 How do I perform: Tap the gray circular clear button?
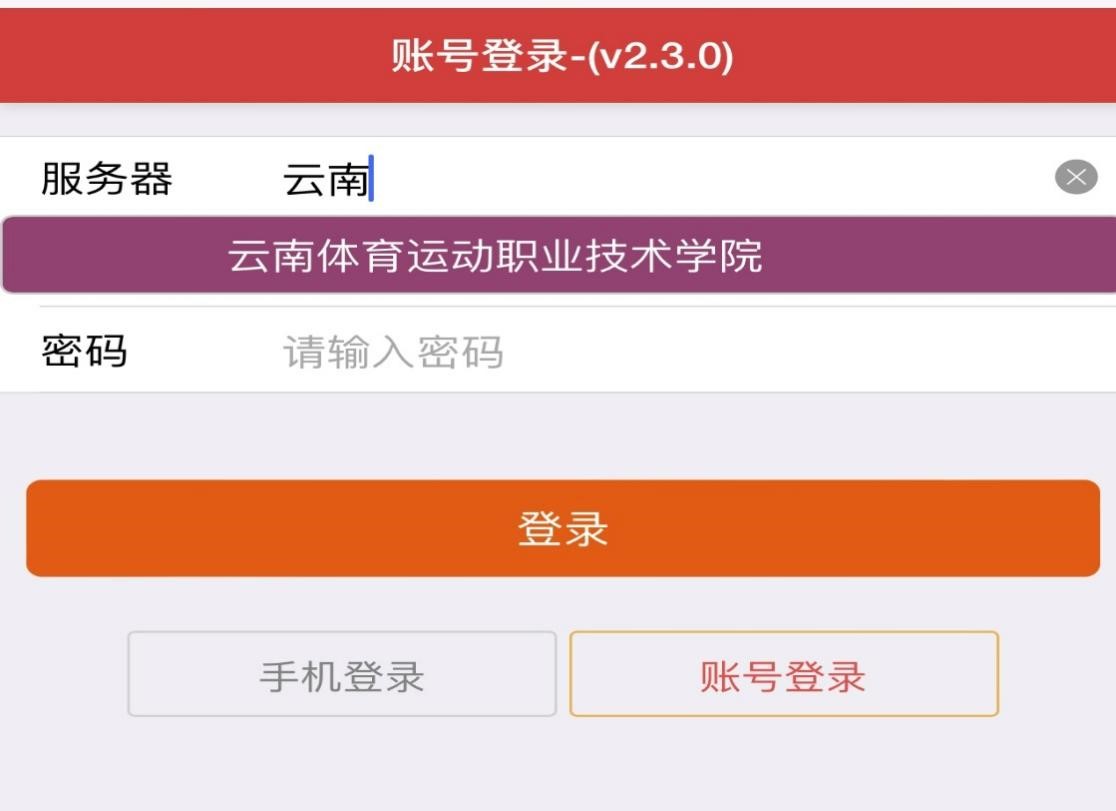(1076, 179)
